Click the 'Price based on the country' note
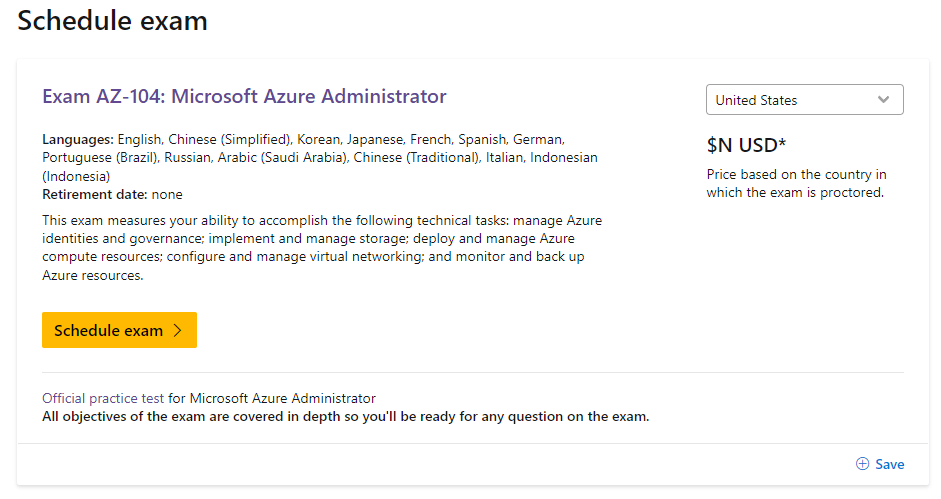The height and width of the screenshot is (499, 941). (x=796, y=184)
